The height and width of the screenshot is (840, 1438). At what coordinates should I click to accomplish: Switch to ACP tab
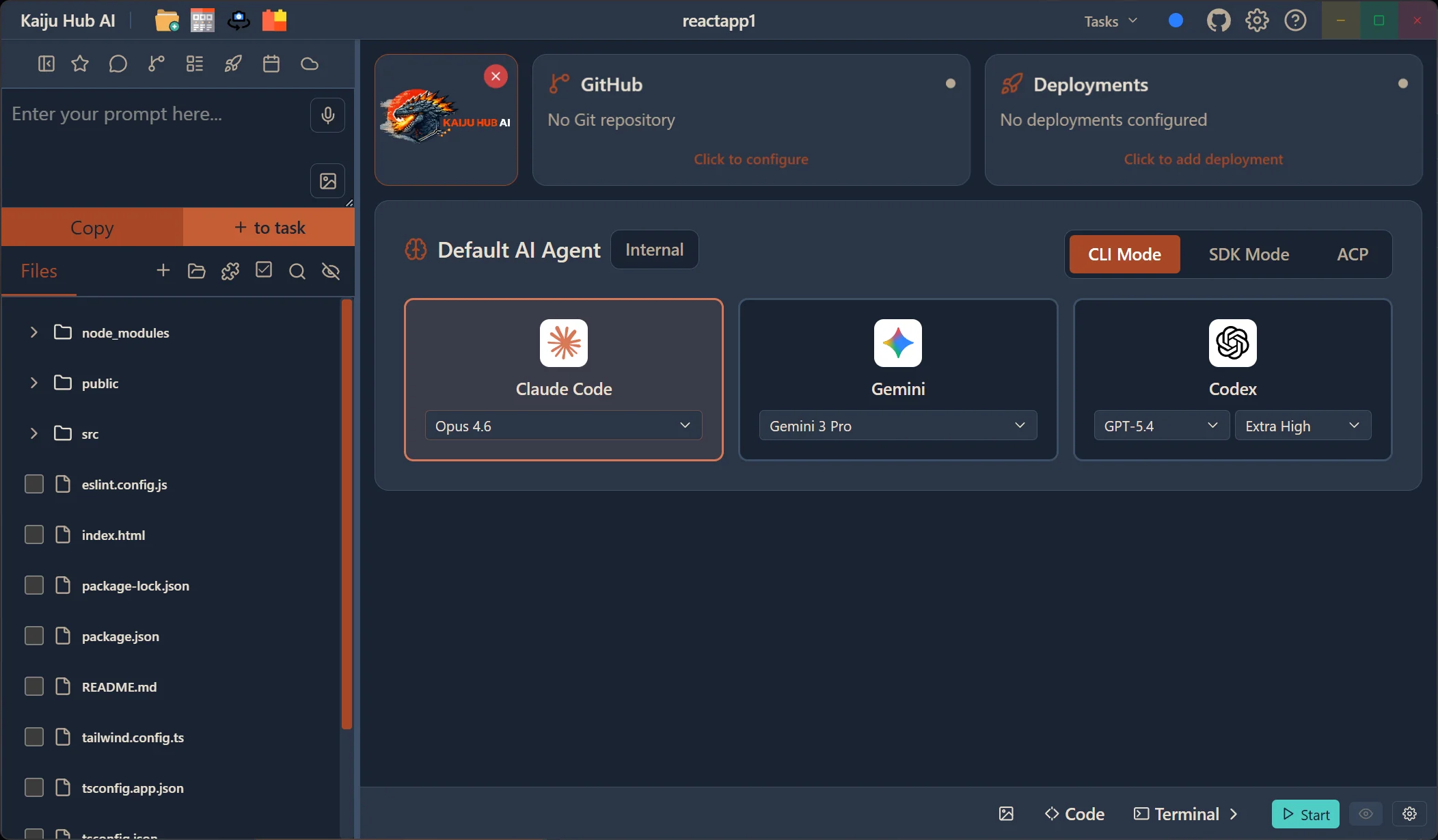coord(1353,254)
